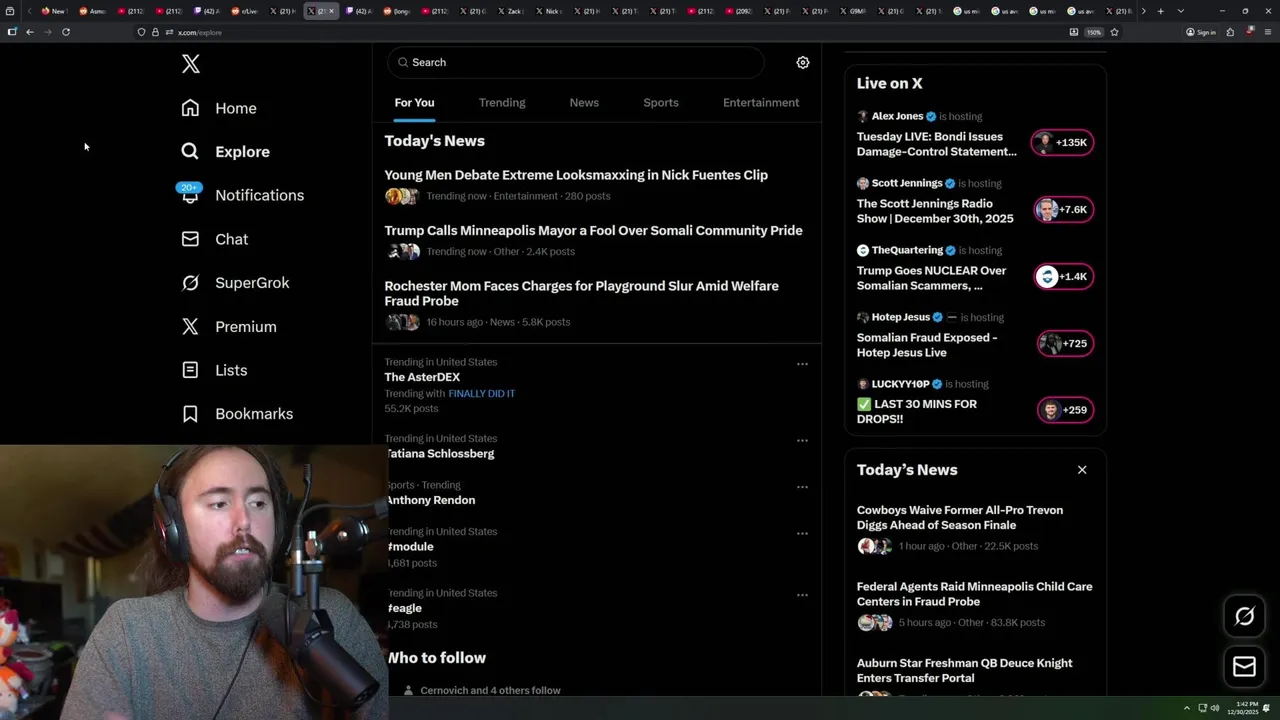Go to Home in sidebar
Image resolution: width=1280 pixels, height=720 pixels.
pos(219,108)
